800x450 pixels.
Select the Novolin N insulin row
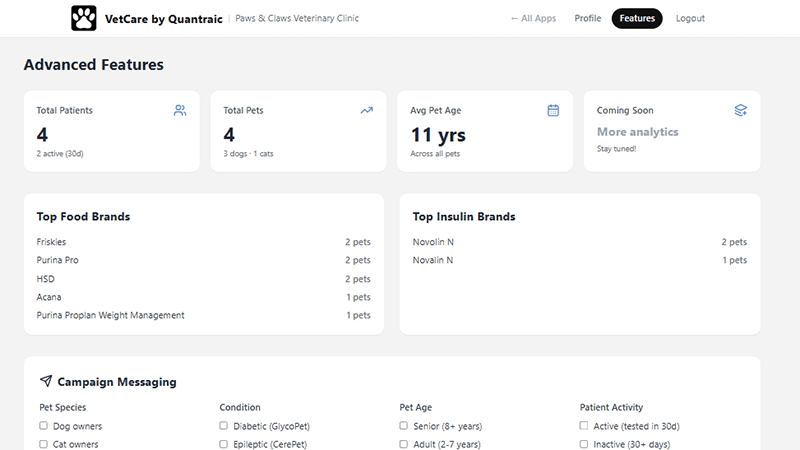[x=580, y=242]
